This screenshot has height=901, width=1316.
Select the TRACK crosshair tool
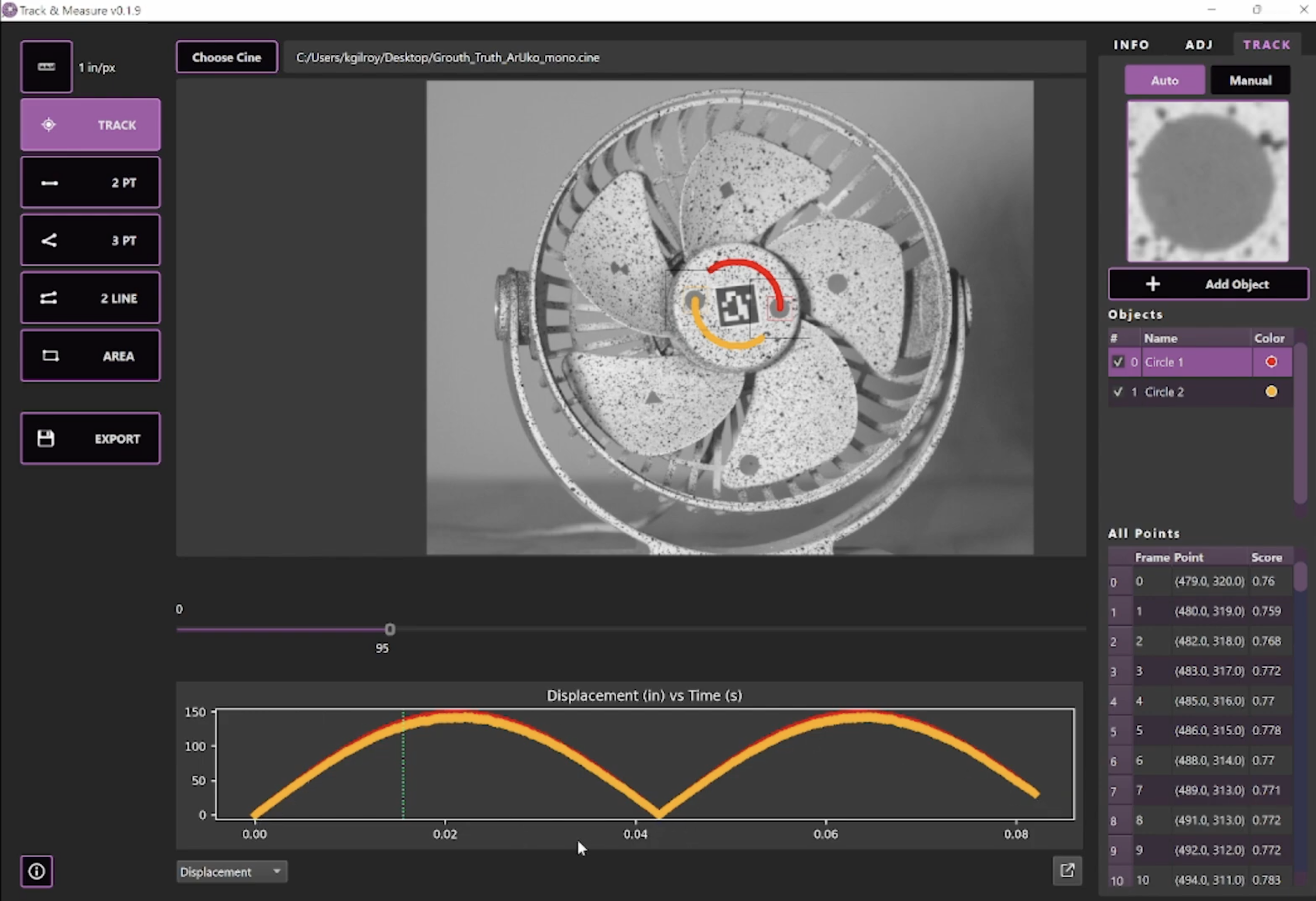pos(90,124)
